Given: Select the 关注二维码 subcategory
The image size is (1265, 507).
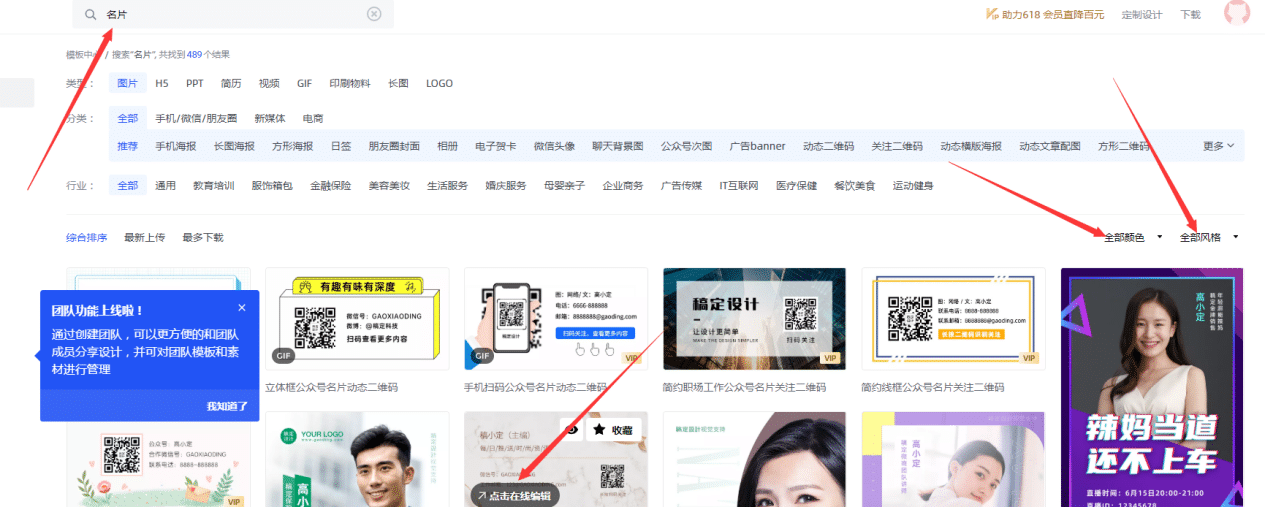Looking at the screenshot, I should coord(897,146).
